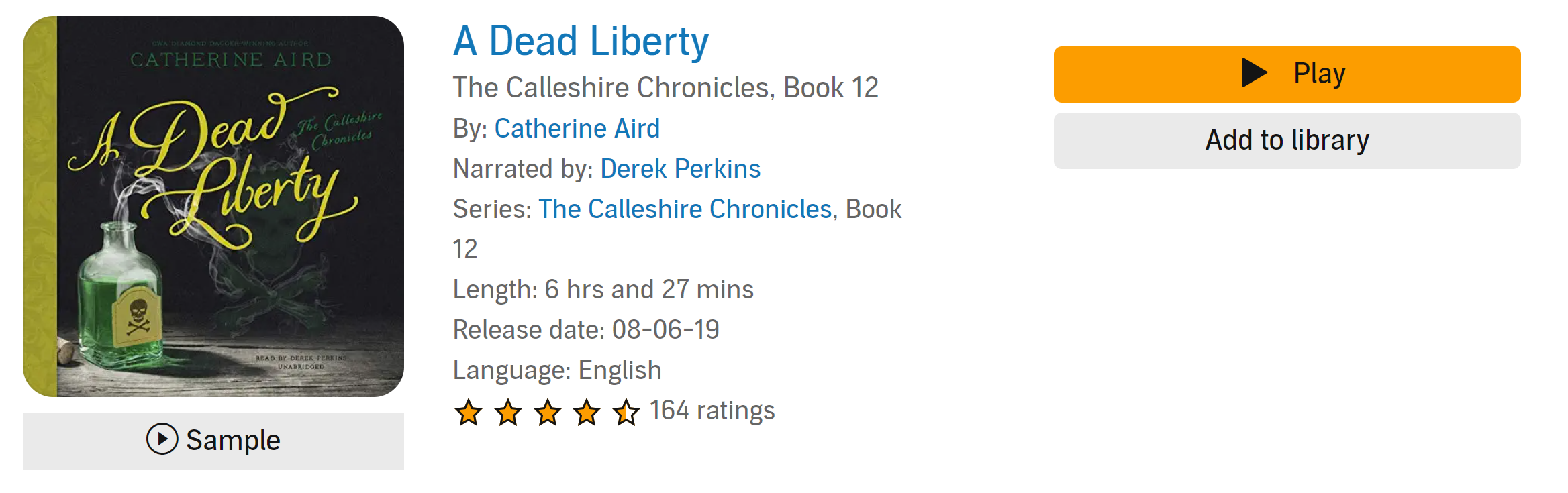Viewport: 1568px width, 493px height.
Task: Click the Language English text
Action: [557, 370]
